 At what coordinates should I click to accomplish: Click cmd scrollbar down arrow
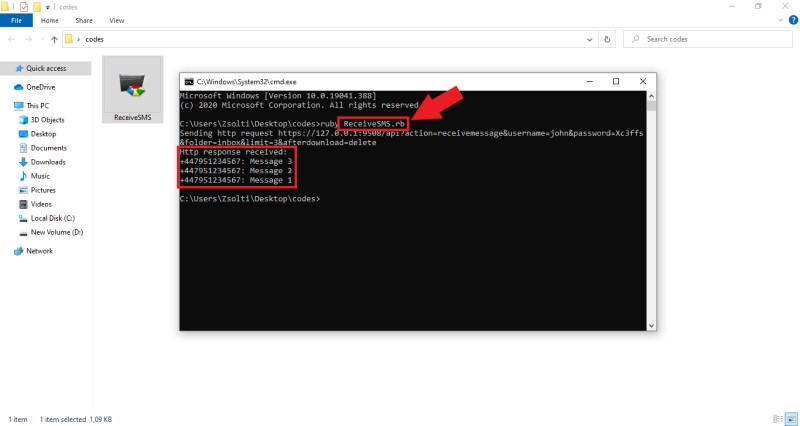[651, 325]
